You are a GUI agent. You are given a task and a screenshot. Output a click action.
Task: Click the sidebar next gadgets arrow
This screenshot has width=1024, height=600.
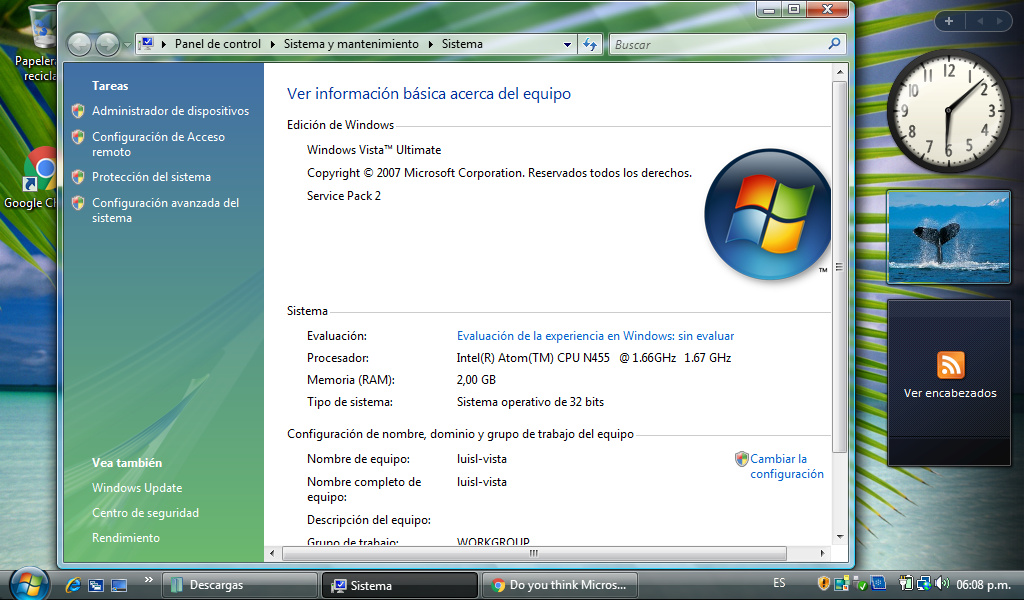999,22
